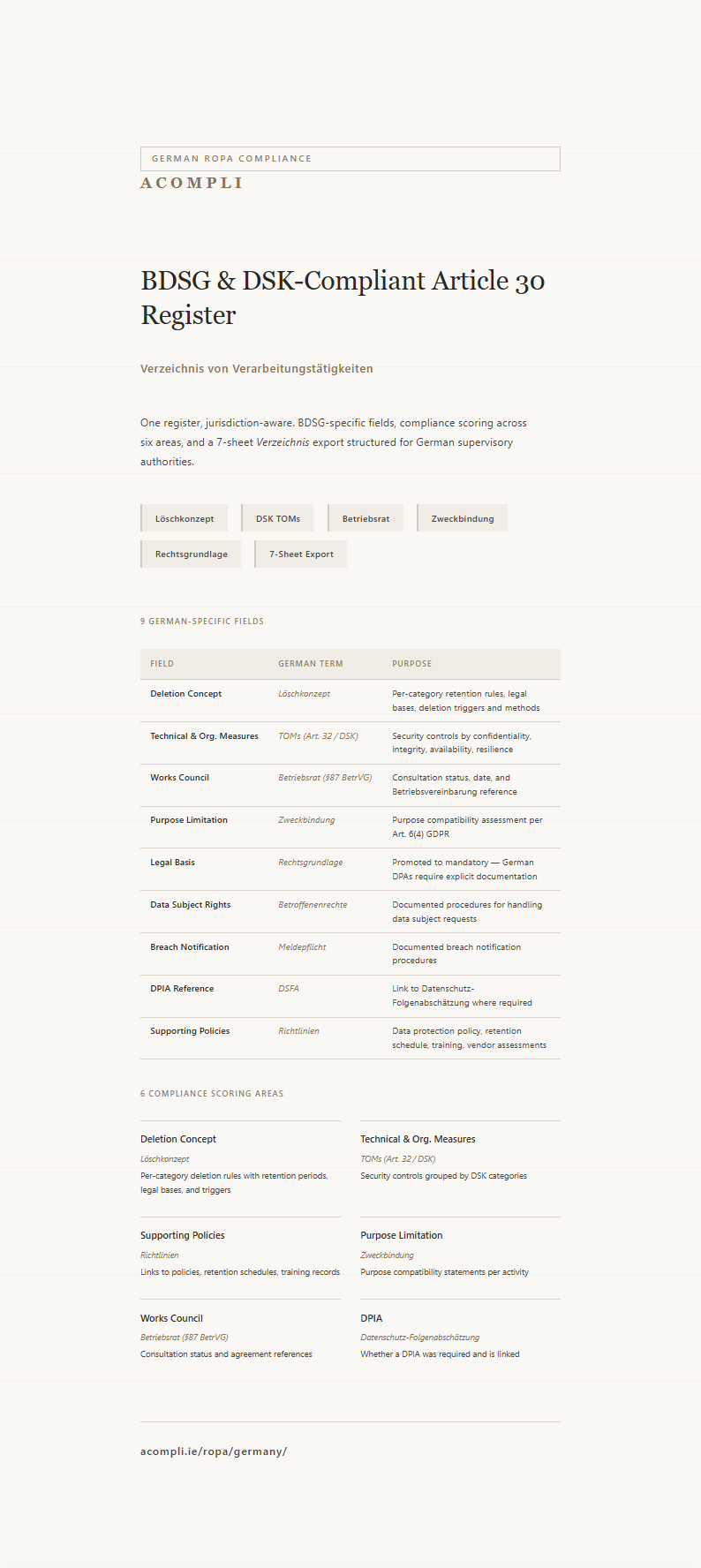701x1568 pixels.
Task: Click the Breach Notification row label
Action: [x=189, y=947]
